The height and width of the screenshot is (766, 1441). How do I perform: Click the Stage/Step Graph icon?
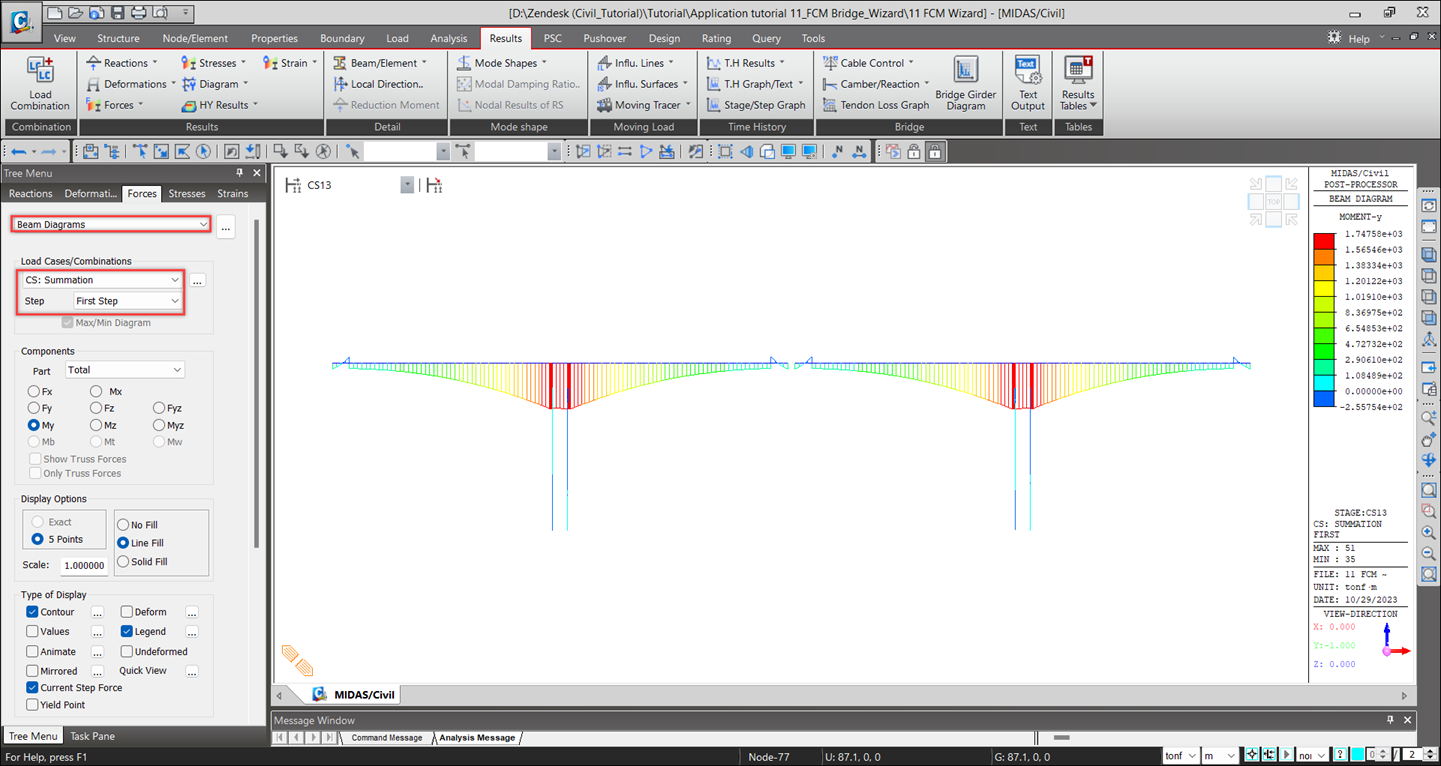714,105
